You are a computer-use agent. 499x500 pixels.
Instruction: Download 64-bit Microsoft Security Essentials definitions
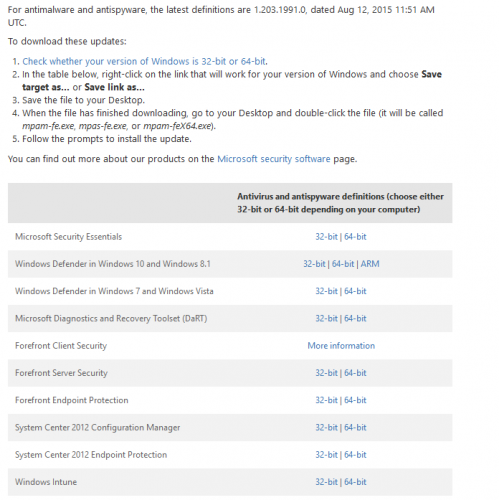pos(355,237)
